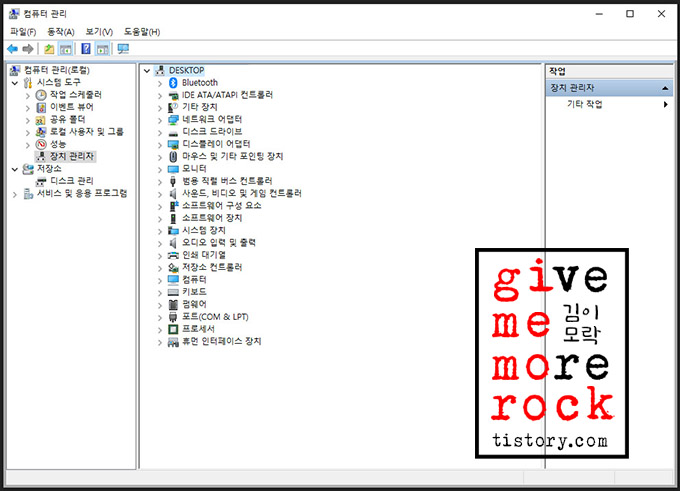Image resolution: width=680 pixels, height=491 pixels.
Task: Select the Bluetooth device icon
Action: (173, 82)
